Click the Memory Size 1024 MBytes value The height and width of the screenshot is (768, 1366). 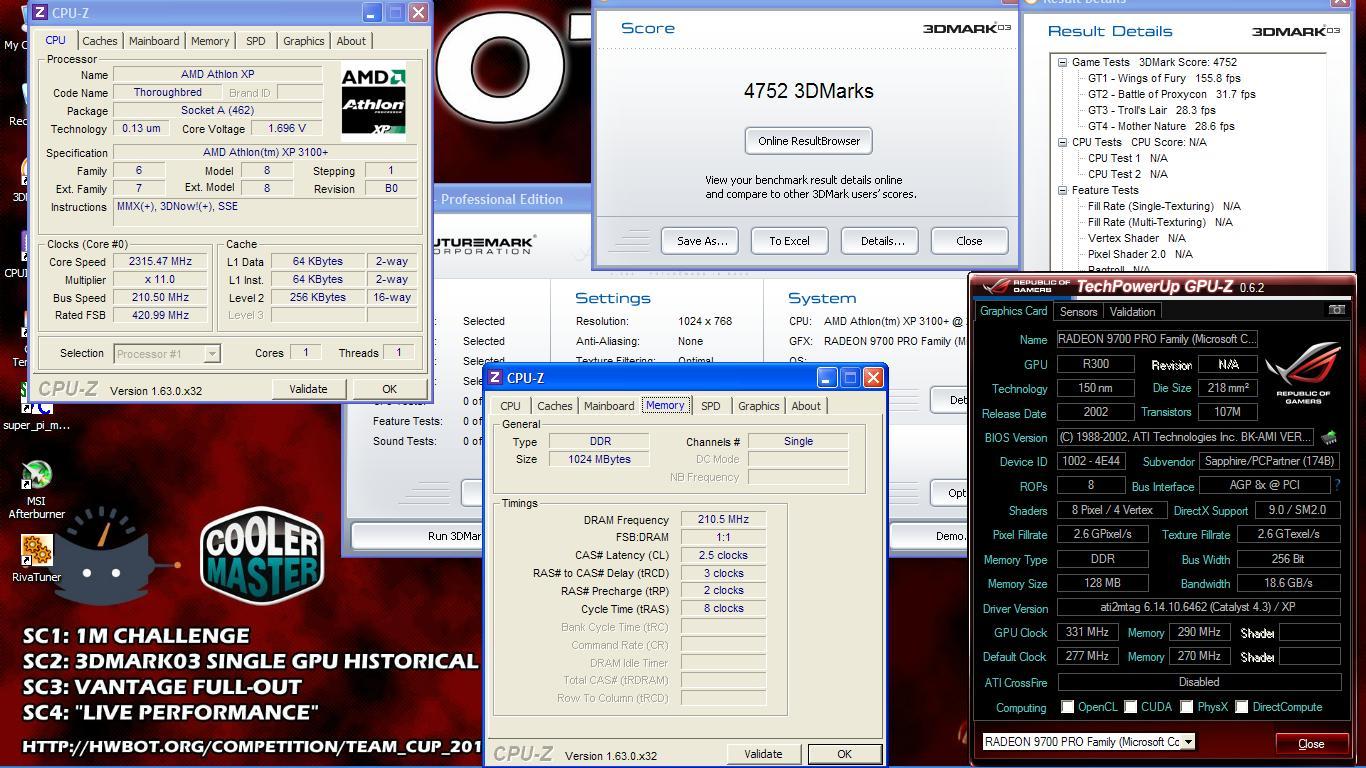(x=600, y=459)
